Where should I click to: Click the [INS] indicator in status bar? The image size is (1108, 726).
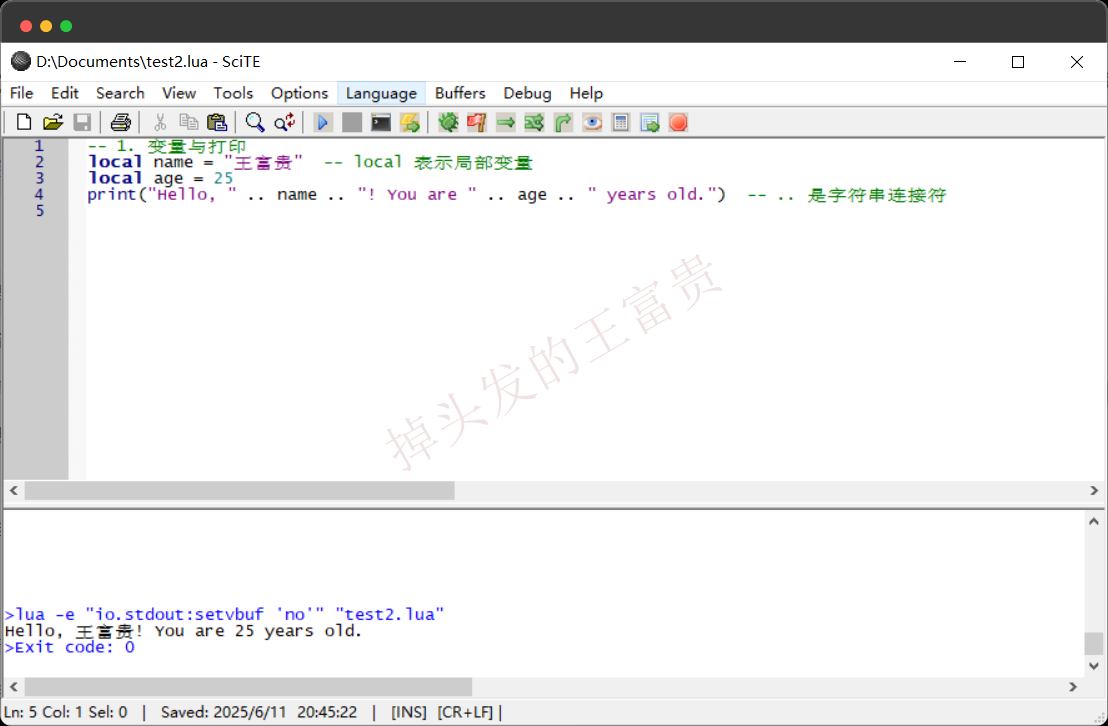coord(408,712)
